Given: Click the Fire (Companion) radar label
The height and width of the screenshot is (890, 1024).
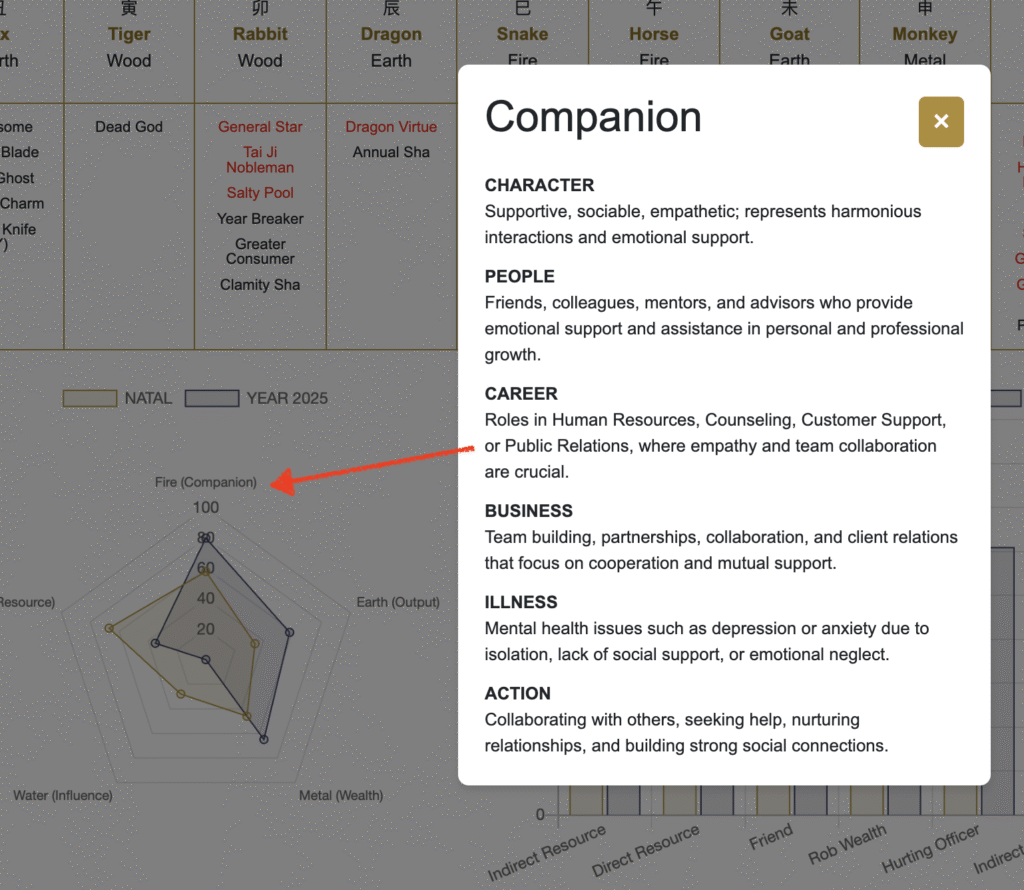Looking at the screenshot, I should pyautogui.click(x=206, y=482).
